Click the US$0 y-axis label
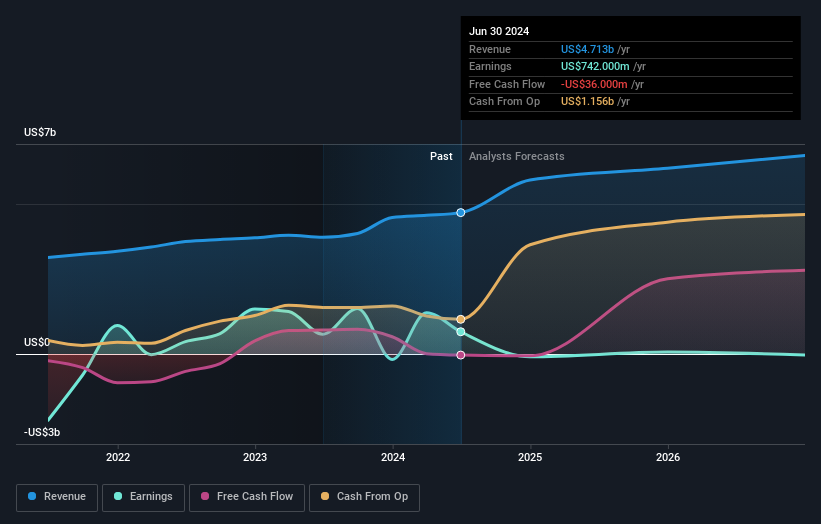The height and width of the screenshot is (524, 821). click(37, 342)
